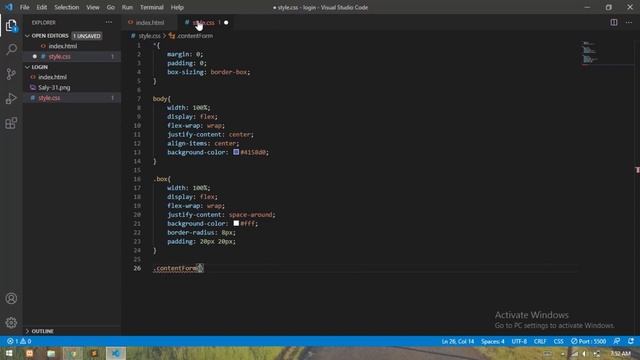Open the feedback icon in status bar
Screen dimensions: 640x360
617,341
